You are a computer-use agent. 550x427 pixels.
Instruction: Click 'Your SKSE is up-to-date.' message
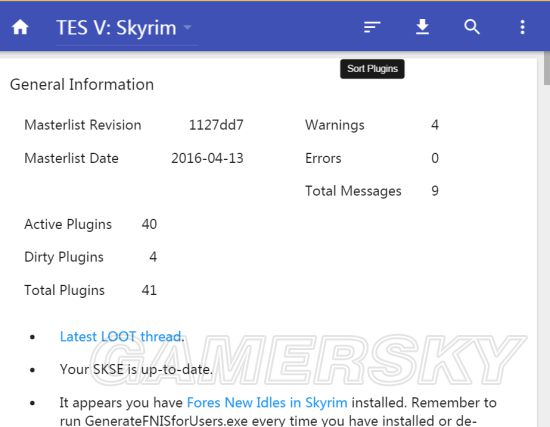136,369
